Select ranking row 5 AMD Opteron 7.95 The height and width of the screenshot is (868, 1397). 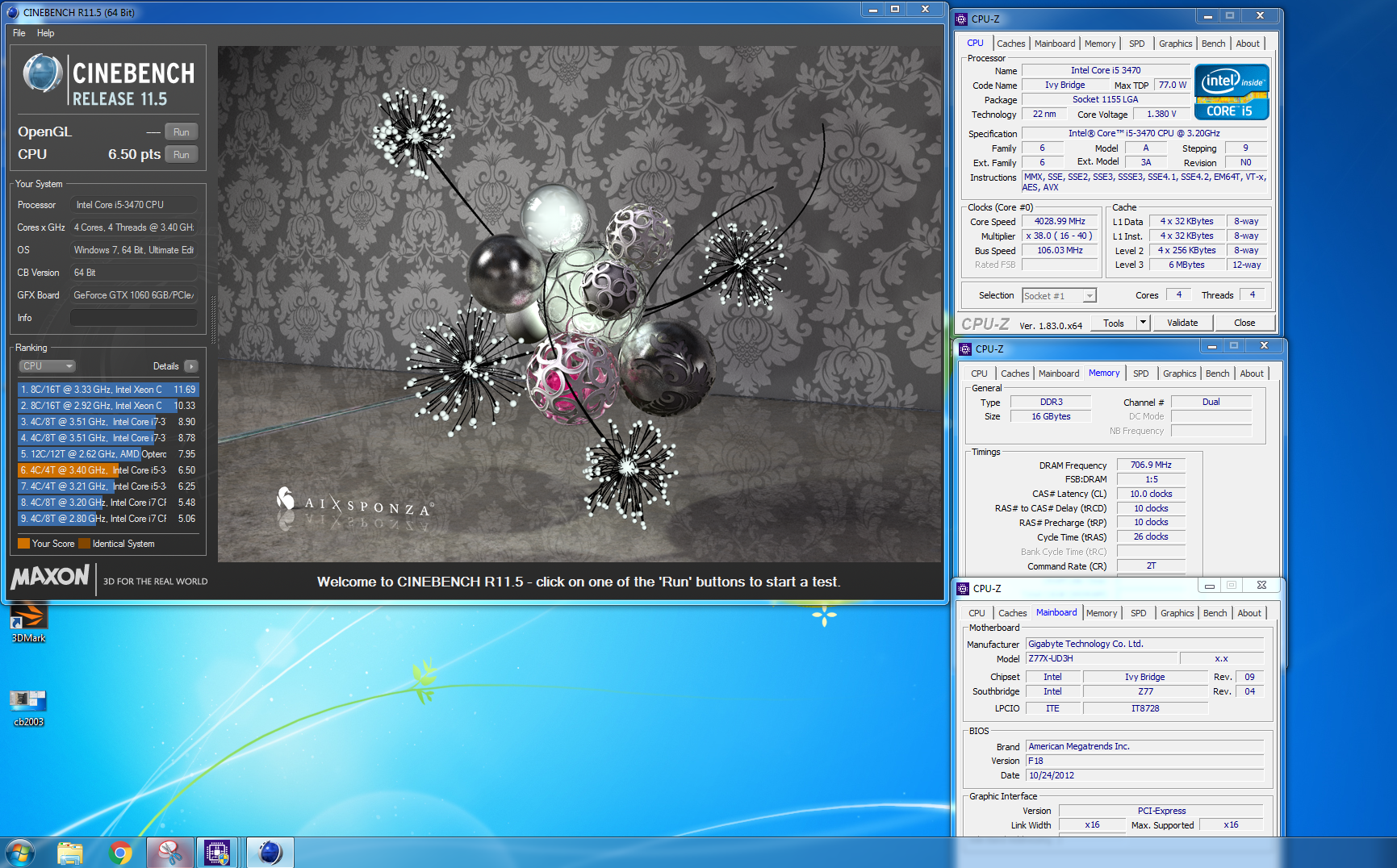click(107, 454)
